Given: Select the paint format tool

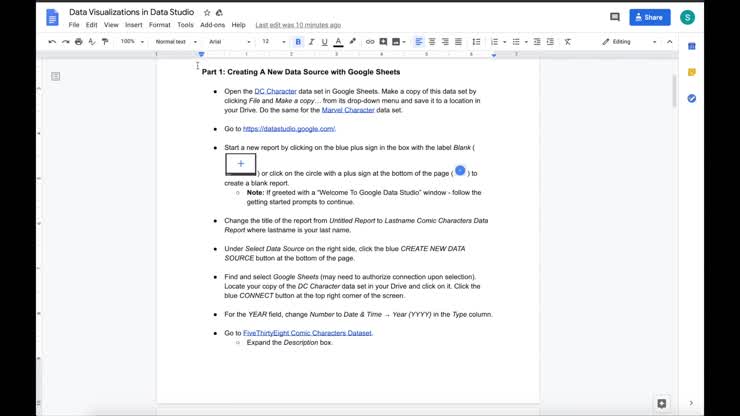Looking at the screenshot, I should [x=105, y=42].
